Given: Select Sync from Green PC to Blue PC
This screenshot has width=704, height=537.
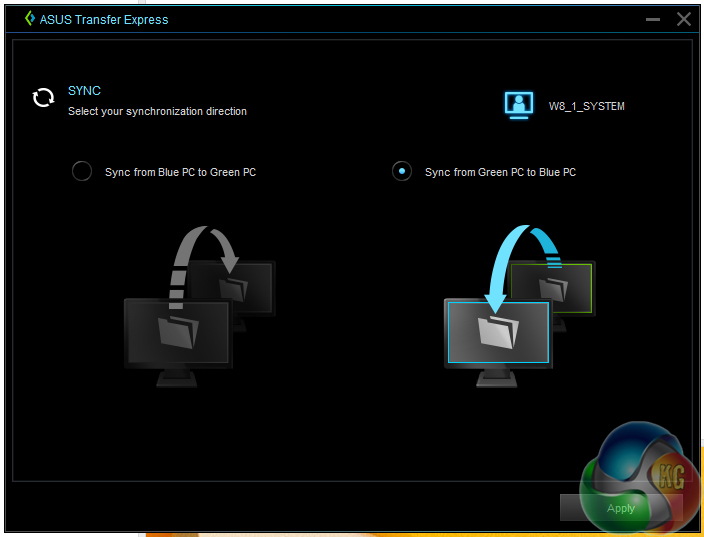Looking at the screenshot, I should click(x=401, y=172).
